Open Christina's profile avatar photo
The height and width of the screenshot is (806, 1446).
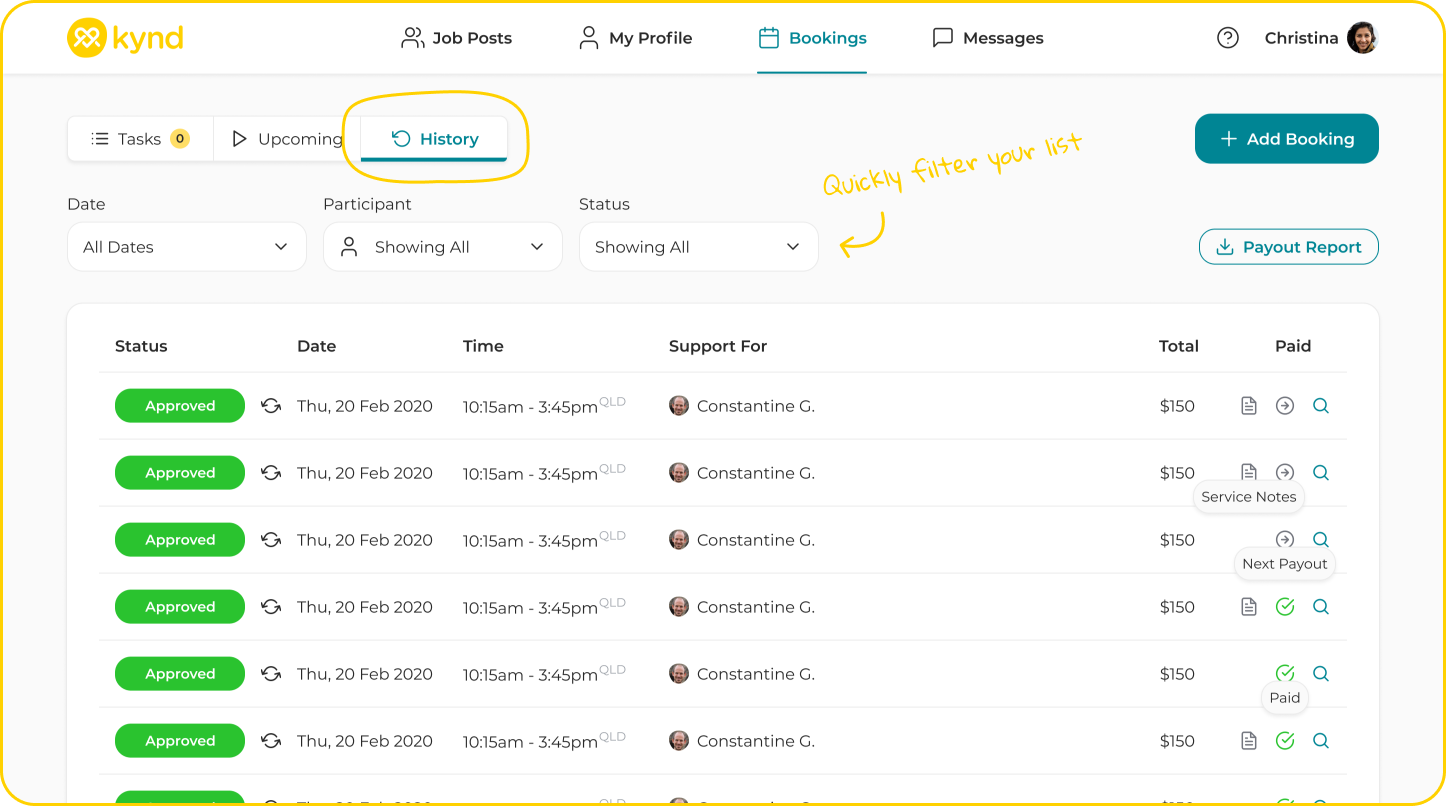[x=1362, y=38]
